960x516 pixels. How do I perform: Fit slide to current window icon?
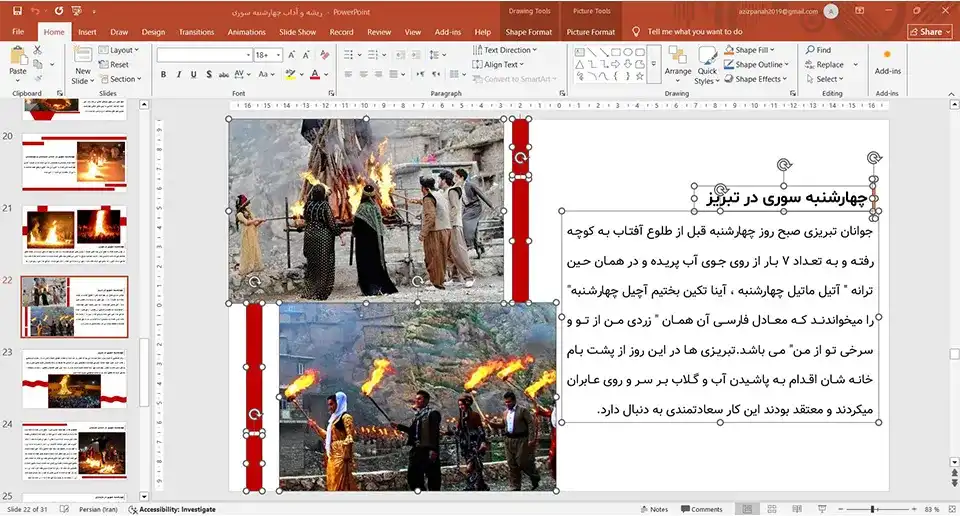coord(952,509)
